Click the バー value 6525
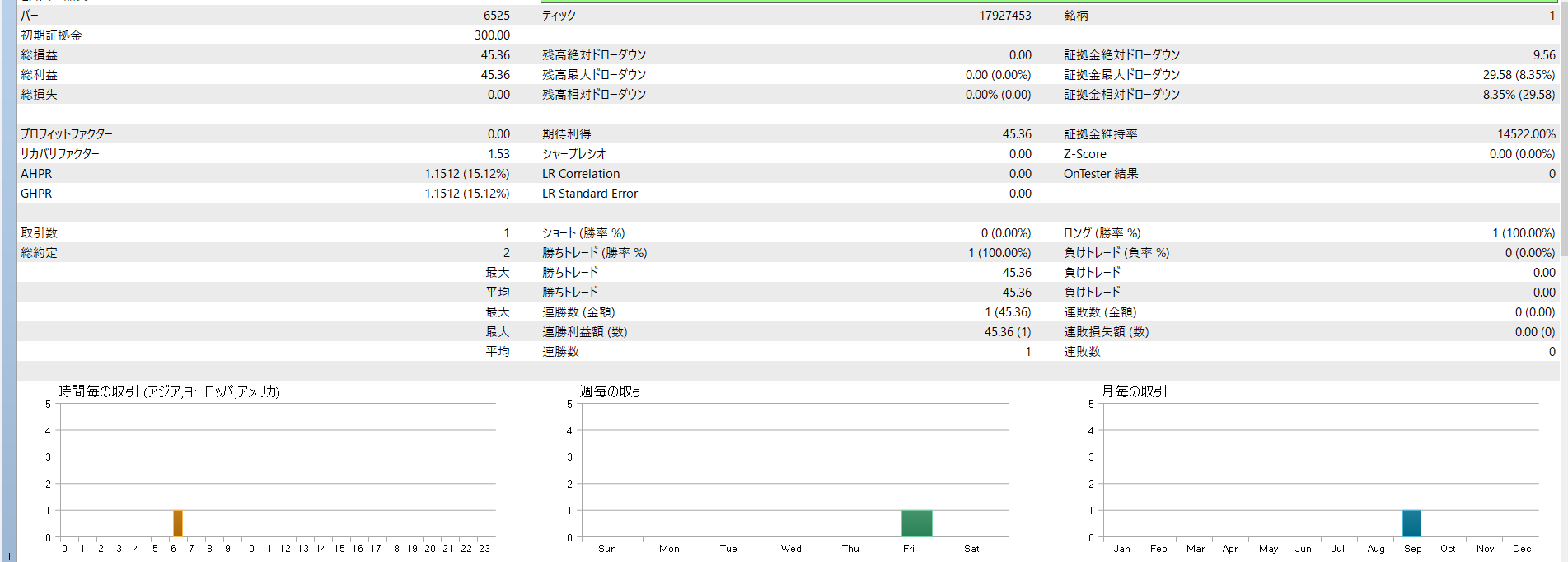The height and width of the screenshot is (562, 1568). click(x=496, y=16)
